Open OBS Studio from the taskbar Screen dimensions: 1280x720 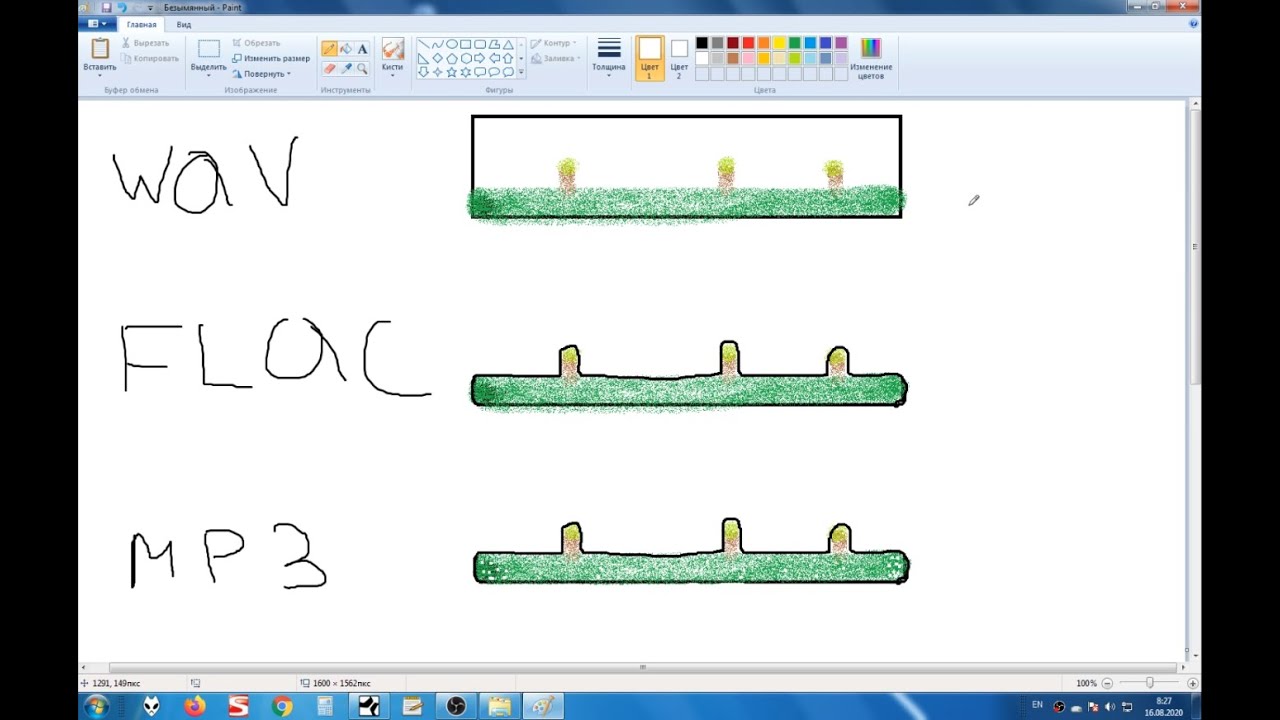pyautogui.click(x=456, y=706)
